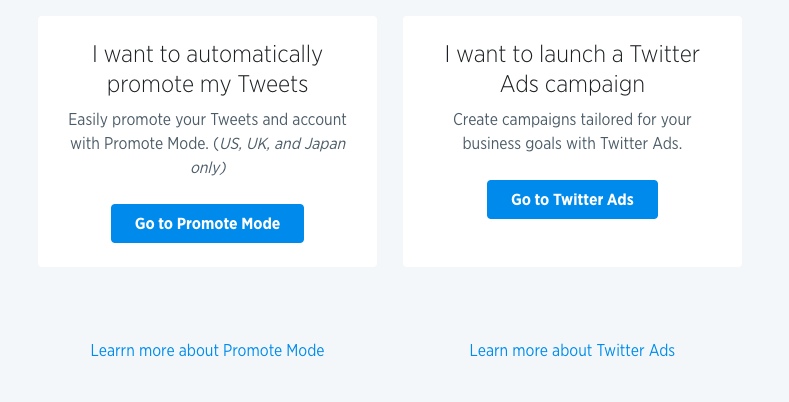Select the launch a Twitter Ads campaign heading

[572, 68]
